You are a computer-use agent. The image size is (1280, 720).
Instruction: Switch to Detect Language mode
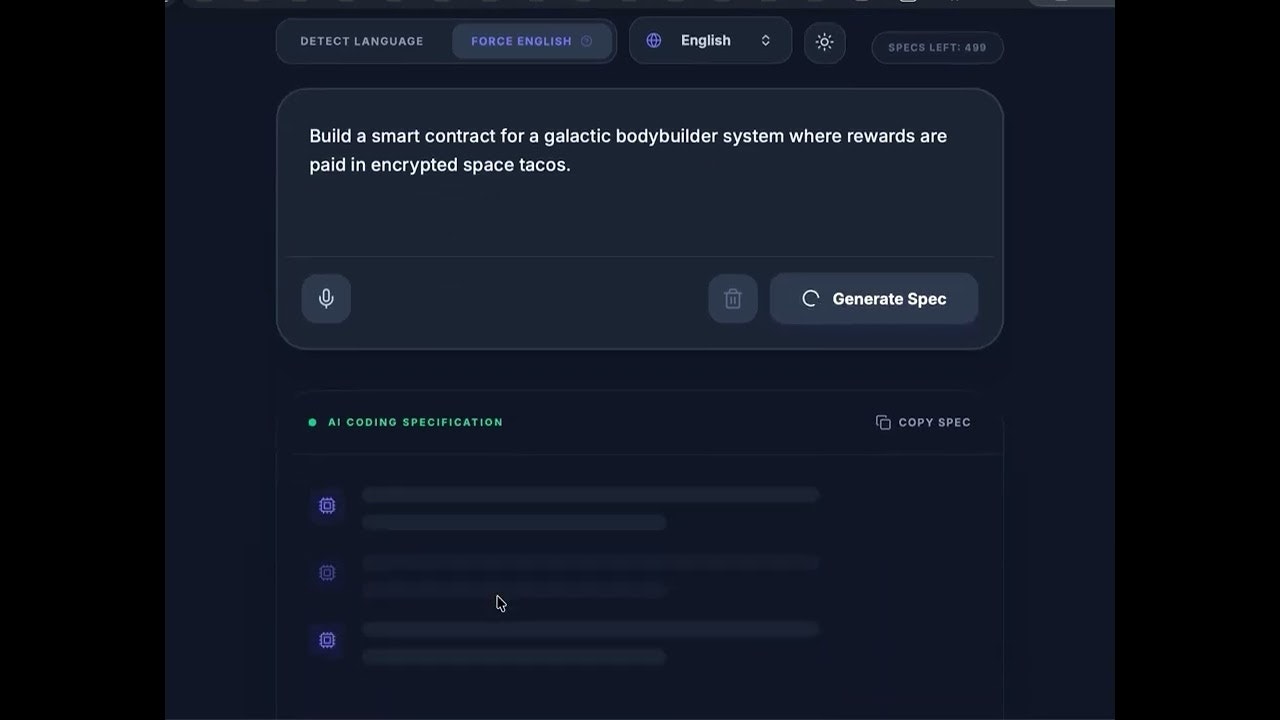coord(361,41)
